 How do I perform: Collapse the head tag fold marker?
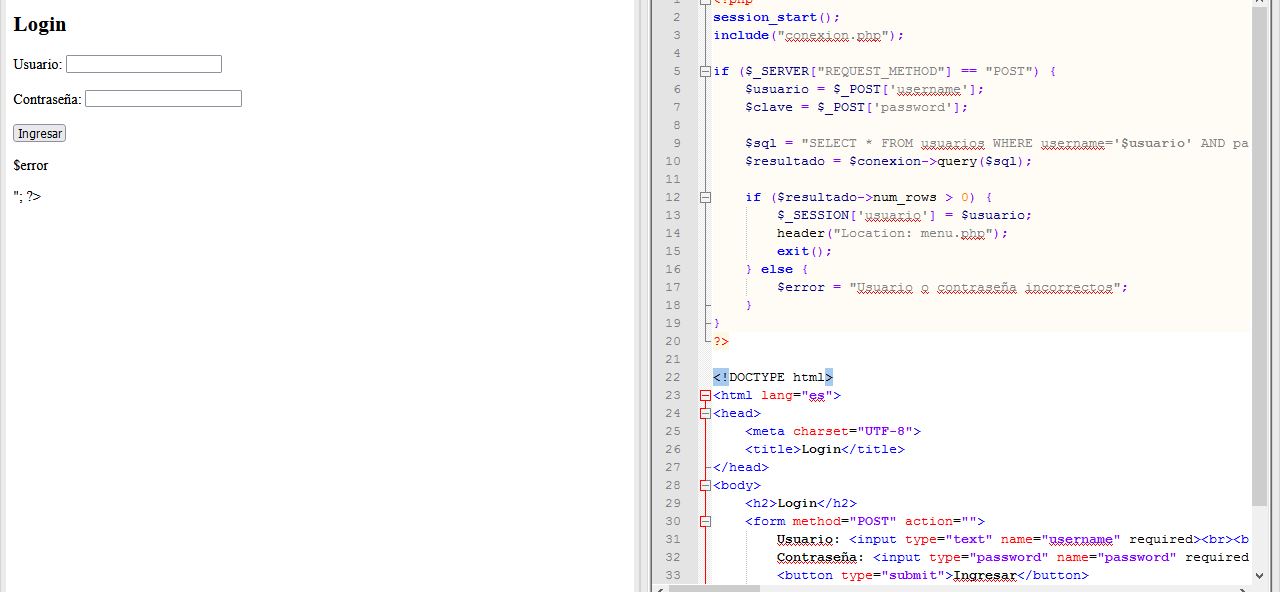point(706,413)
